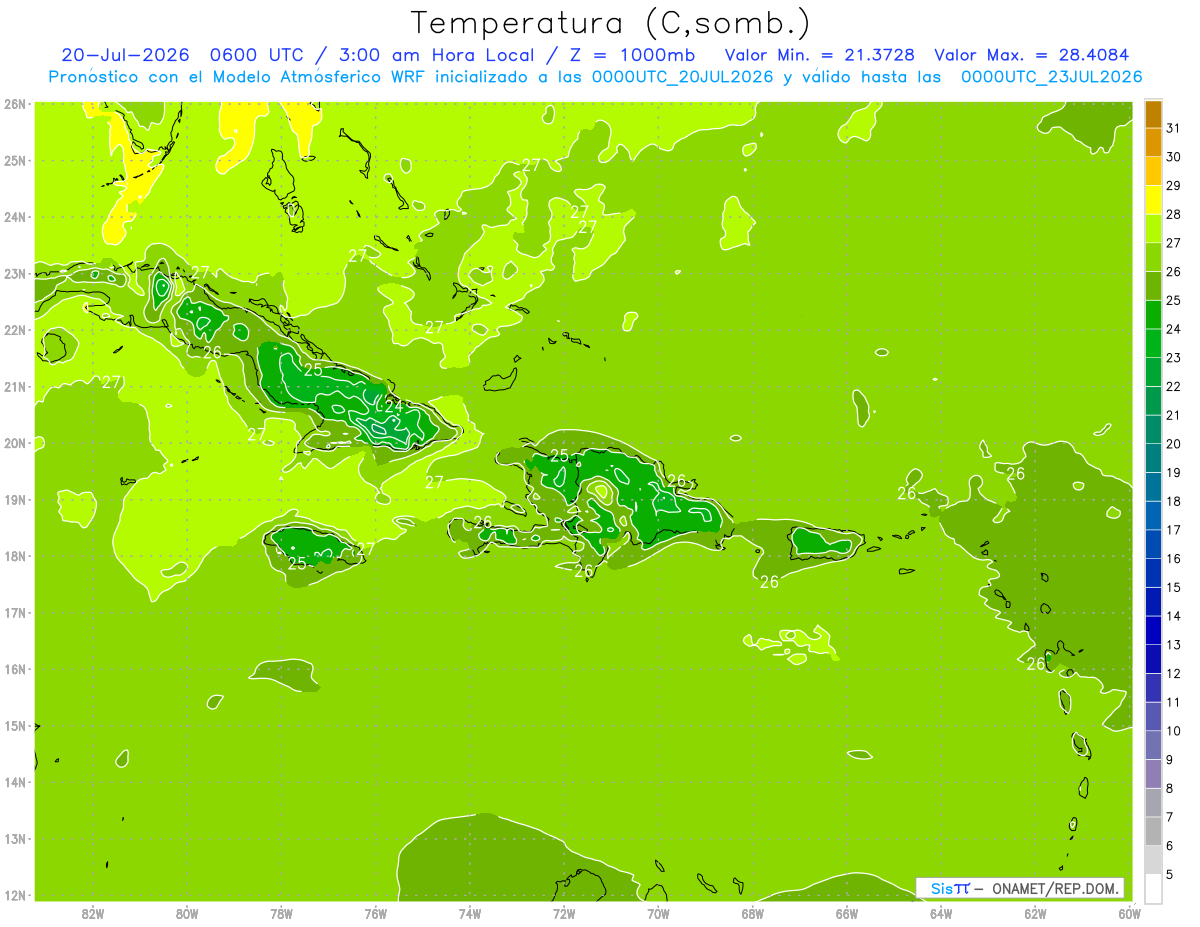Viewport: 1200px width, 927px height.
Task: Click the 64W longitude axis label
Action: point(941,913)
